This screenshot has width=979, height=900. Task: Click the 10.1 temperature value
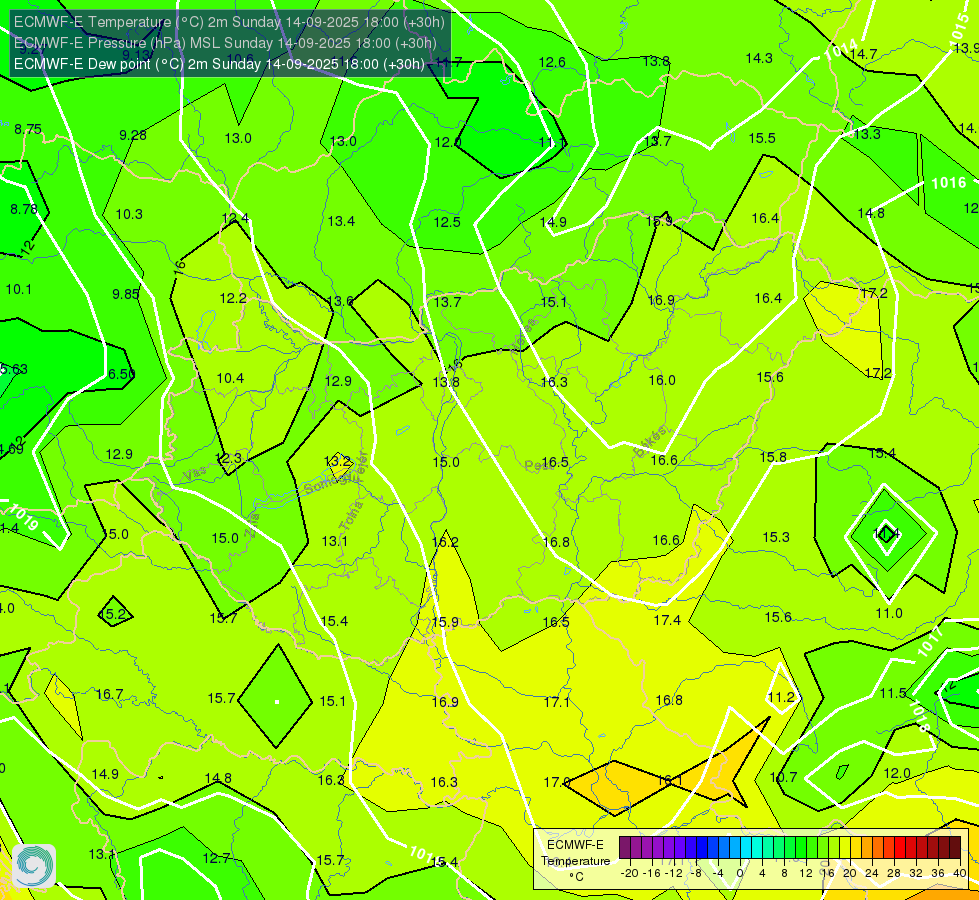point(19,289)
